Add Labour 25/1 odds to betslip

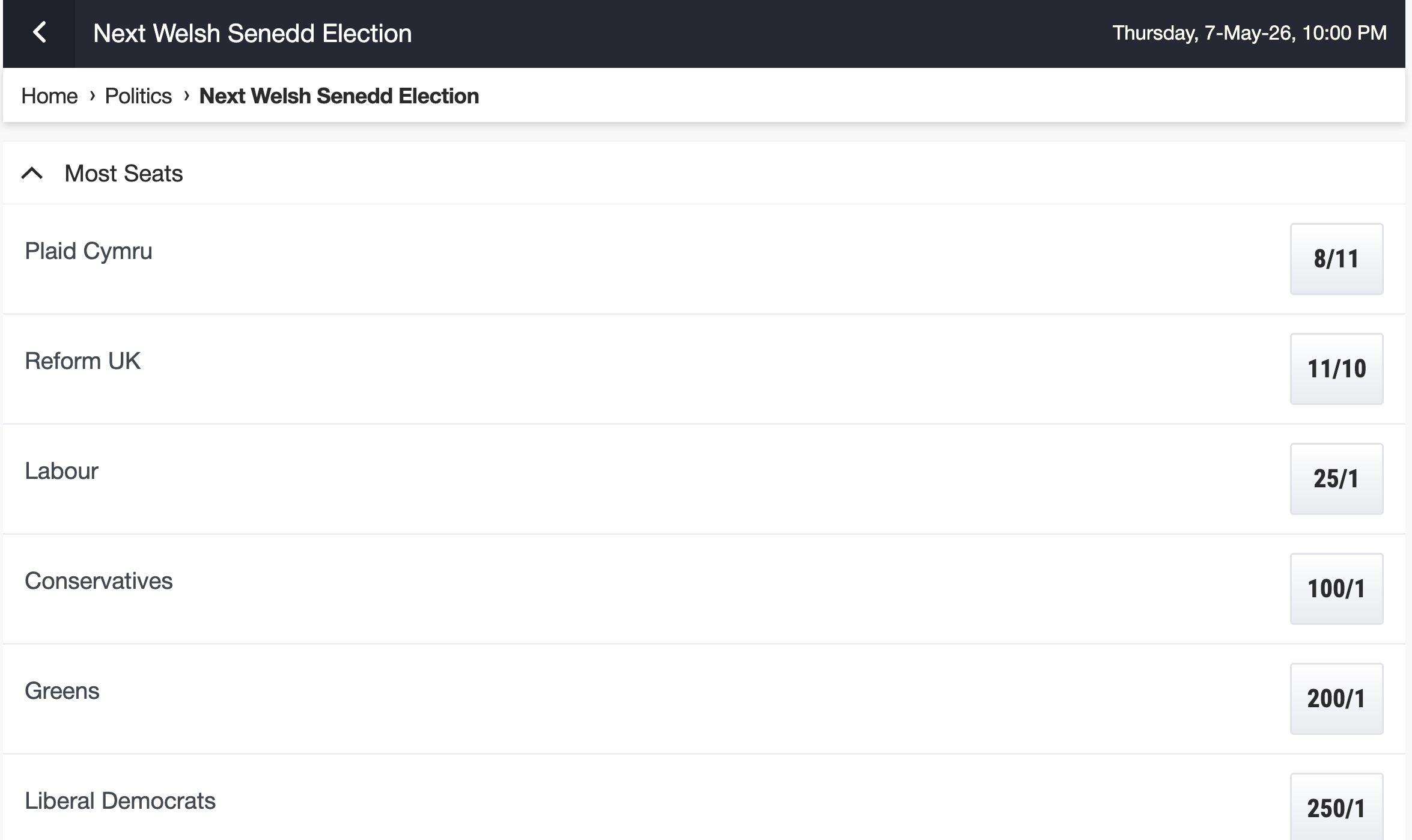click(x=1336, y=479)
